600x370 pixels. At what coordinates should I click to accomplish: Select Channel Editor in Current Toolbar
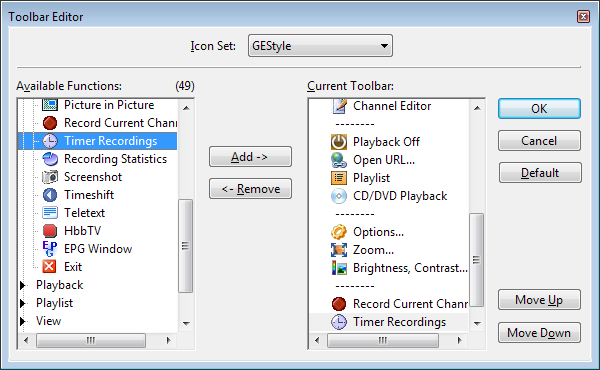tap(392, 106)
